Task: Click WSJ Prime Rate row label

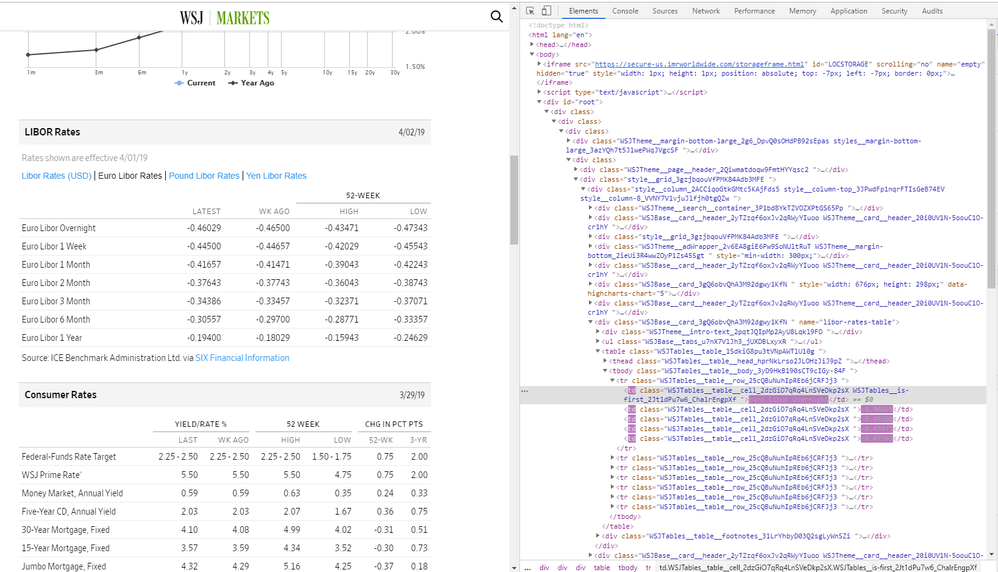Action: 51,475
